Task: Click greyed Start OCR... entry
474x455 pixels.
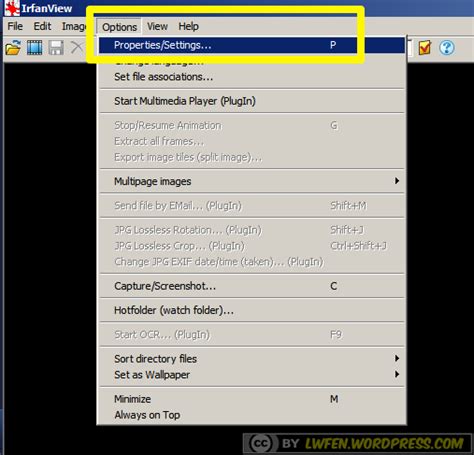Action: click(252, 334)
